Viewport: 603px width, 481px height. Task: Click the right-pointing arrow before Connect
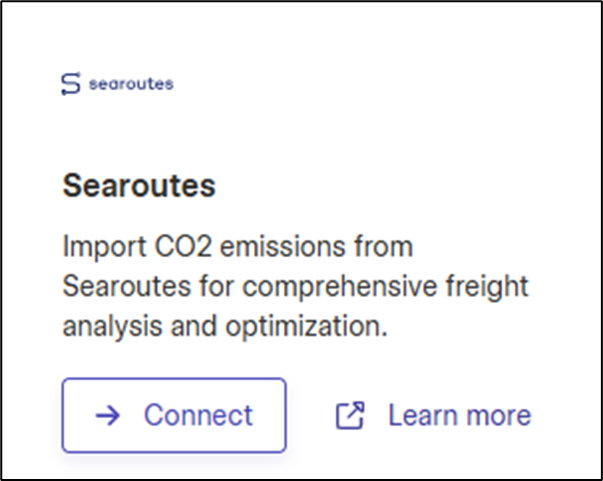tap(108, 415)
